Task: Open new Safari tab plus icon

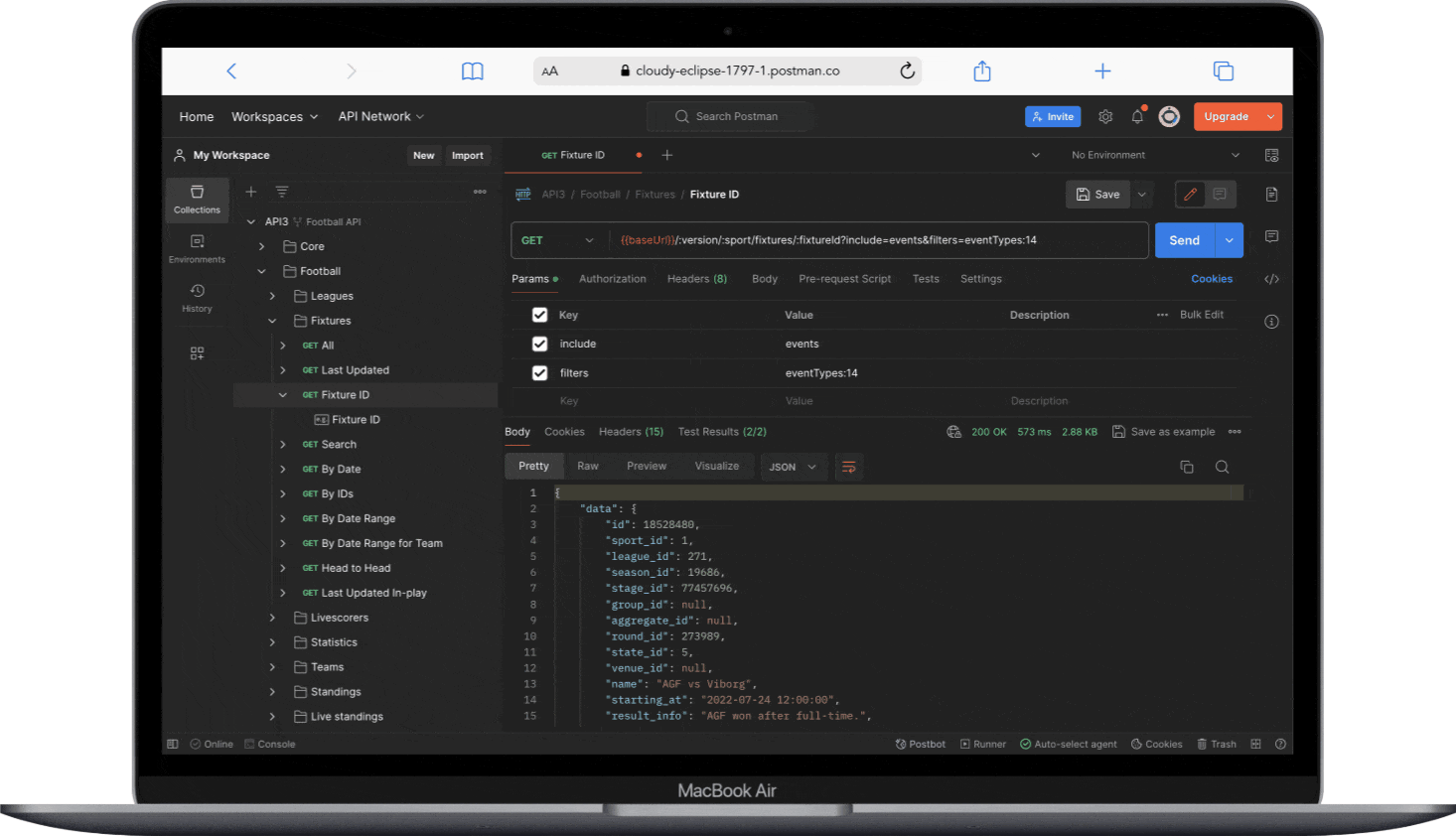Action: click(x=1102, y=70)
